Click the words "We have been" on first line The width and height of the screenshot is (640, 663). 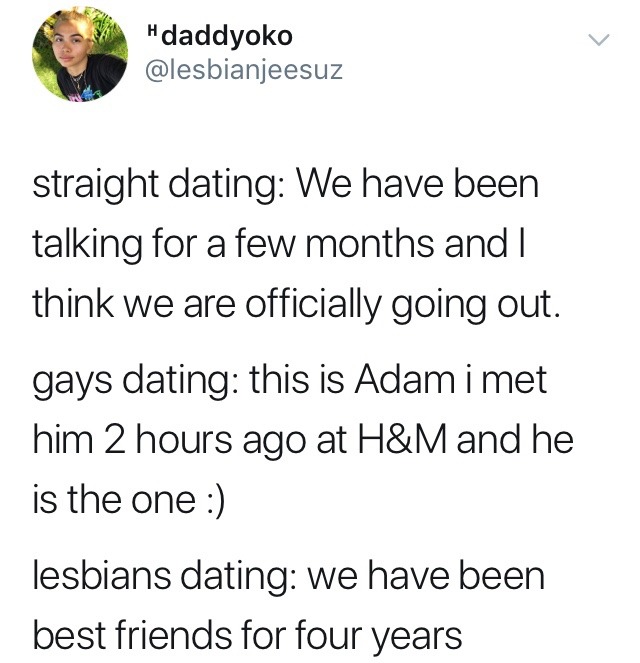pos(418,186)
